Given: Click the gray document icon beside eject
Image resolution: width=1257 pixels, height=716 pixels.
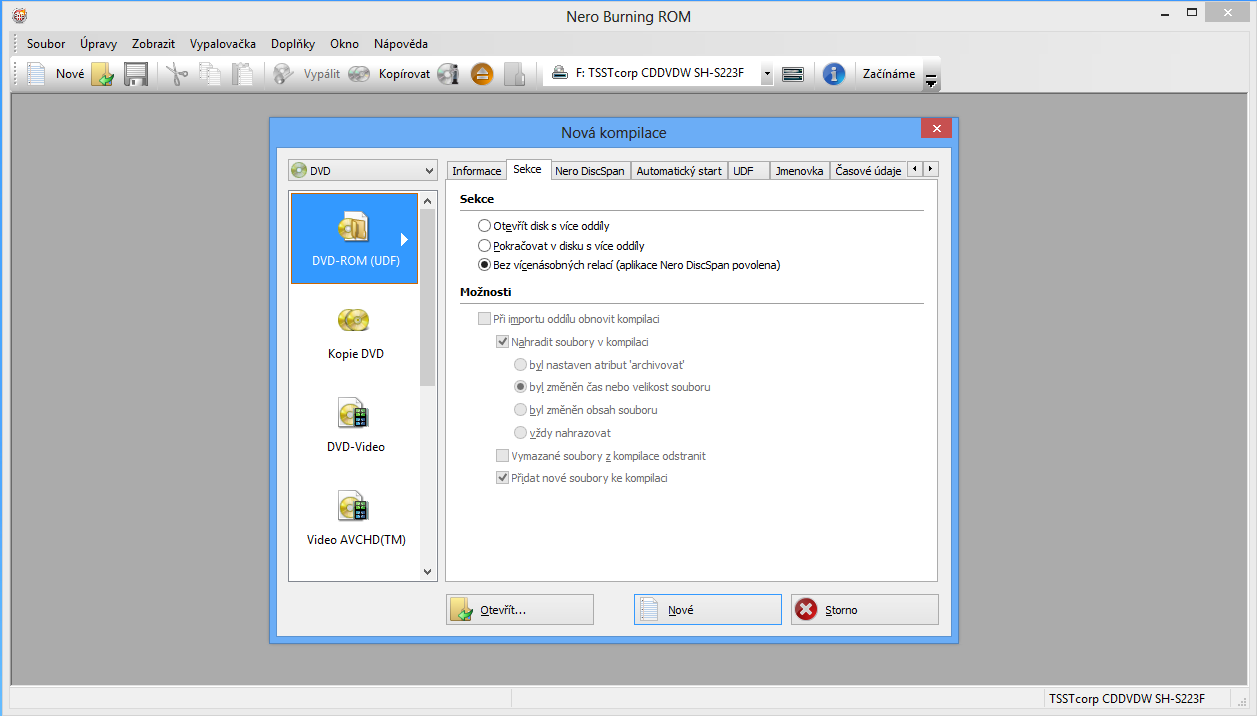Looking at the screenshot, I should pyautogui.click(x=514, y=74).
